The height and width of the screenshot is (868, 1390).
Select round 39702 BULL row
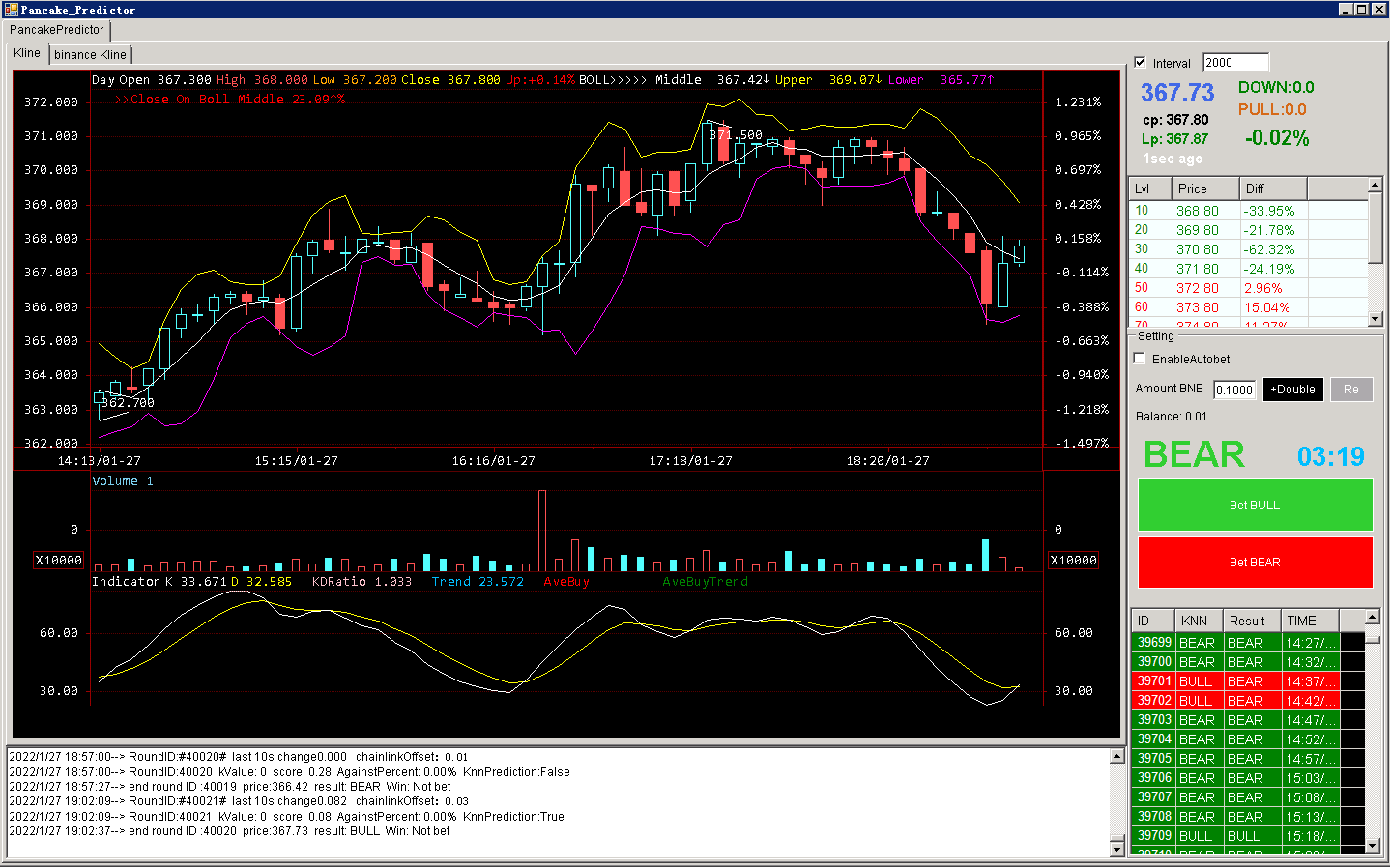tap(1248, 701)
